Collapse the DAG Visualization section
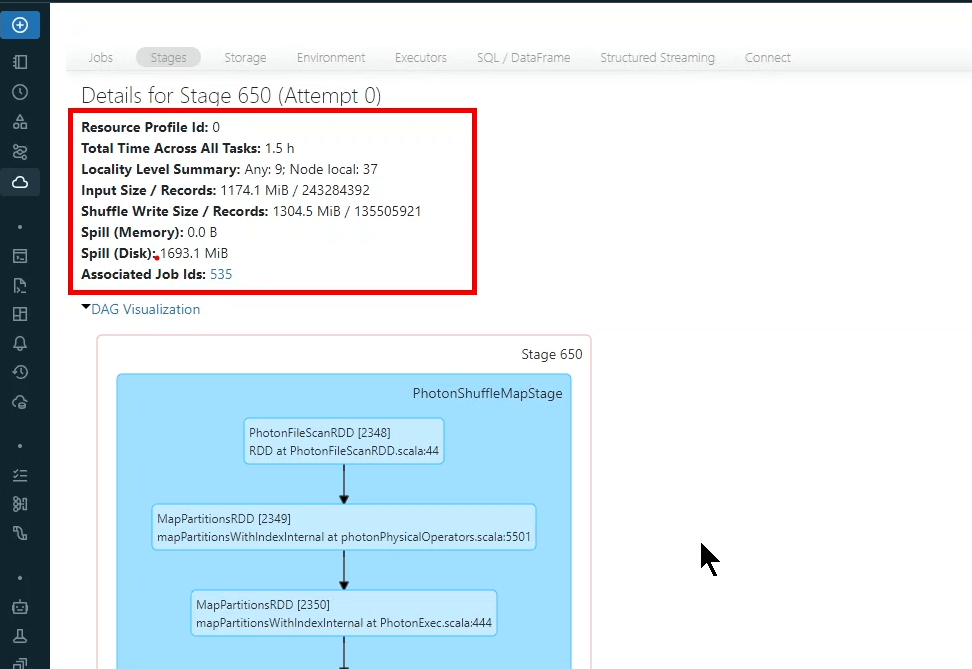The image size is (972, 669). point(141,309)
